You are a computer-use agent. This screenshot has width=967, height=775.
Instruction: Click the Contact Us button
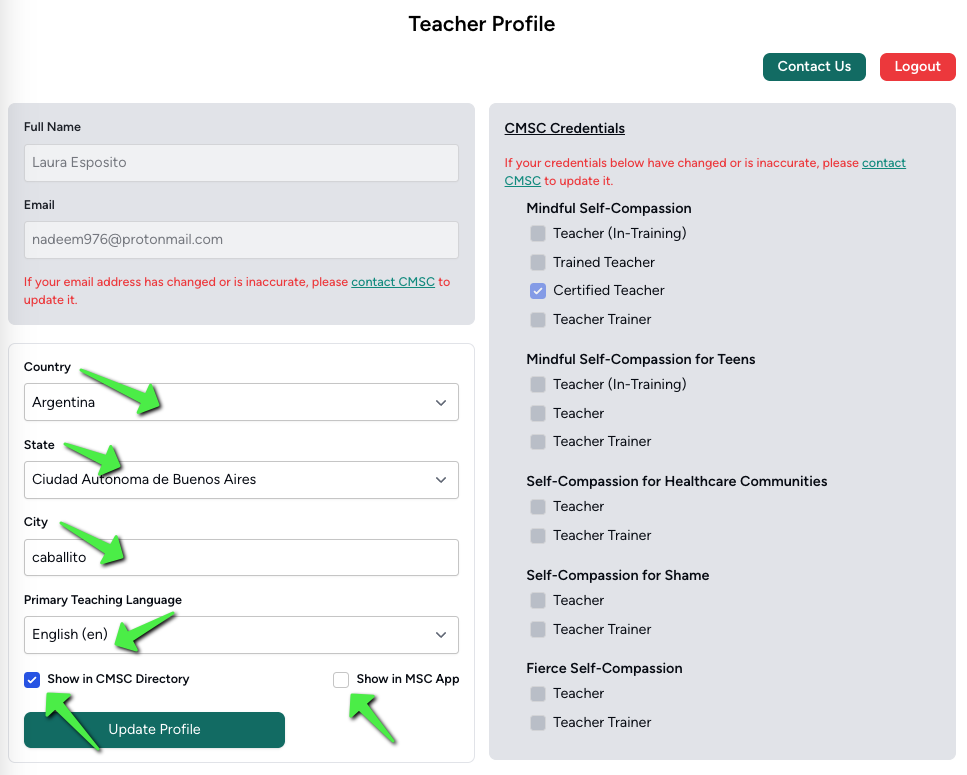(x=814, y=67)
